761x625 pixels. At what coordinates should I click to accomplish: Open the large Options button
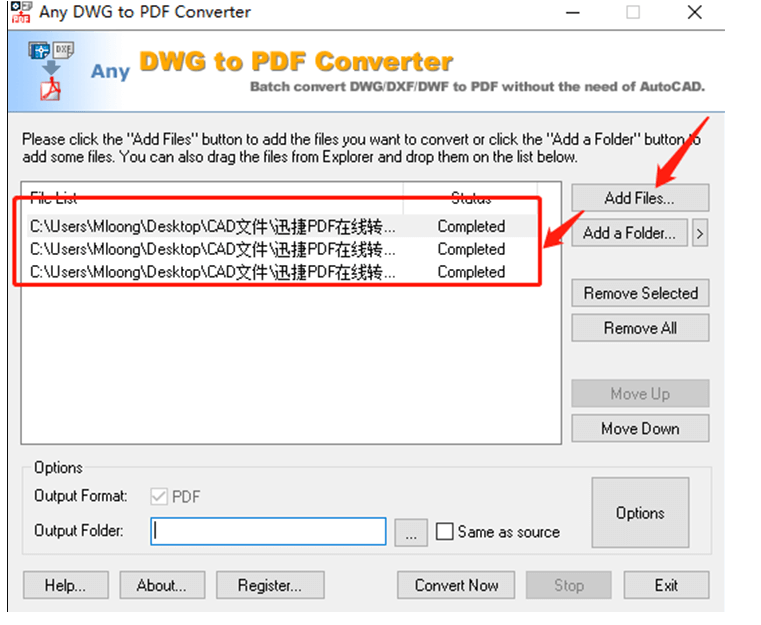(640, 513)
